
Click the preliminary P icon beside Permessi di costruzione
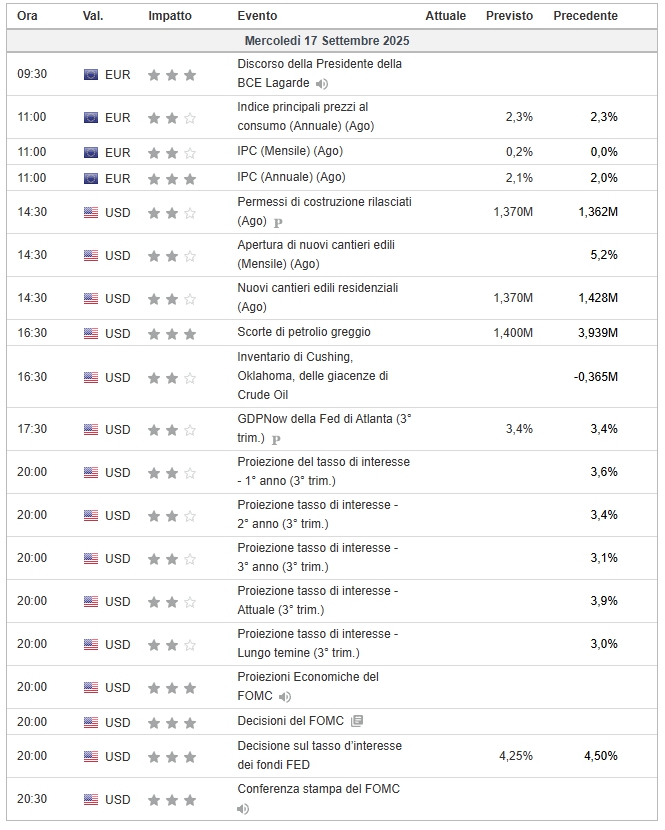point(278,223)
